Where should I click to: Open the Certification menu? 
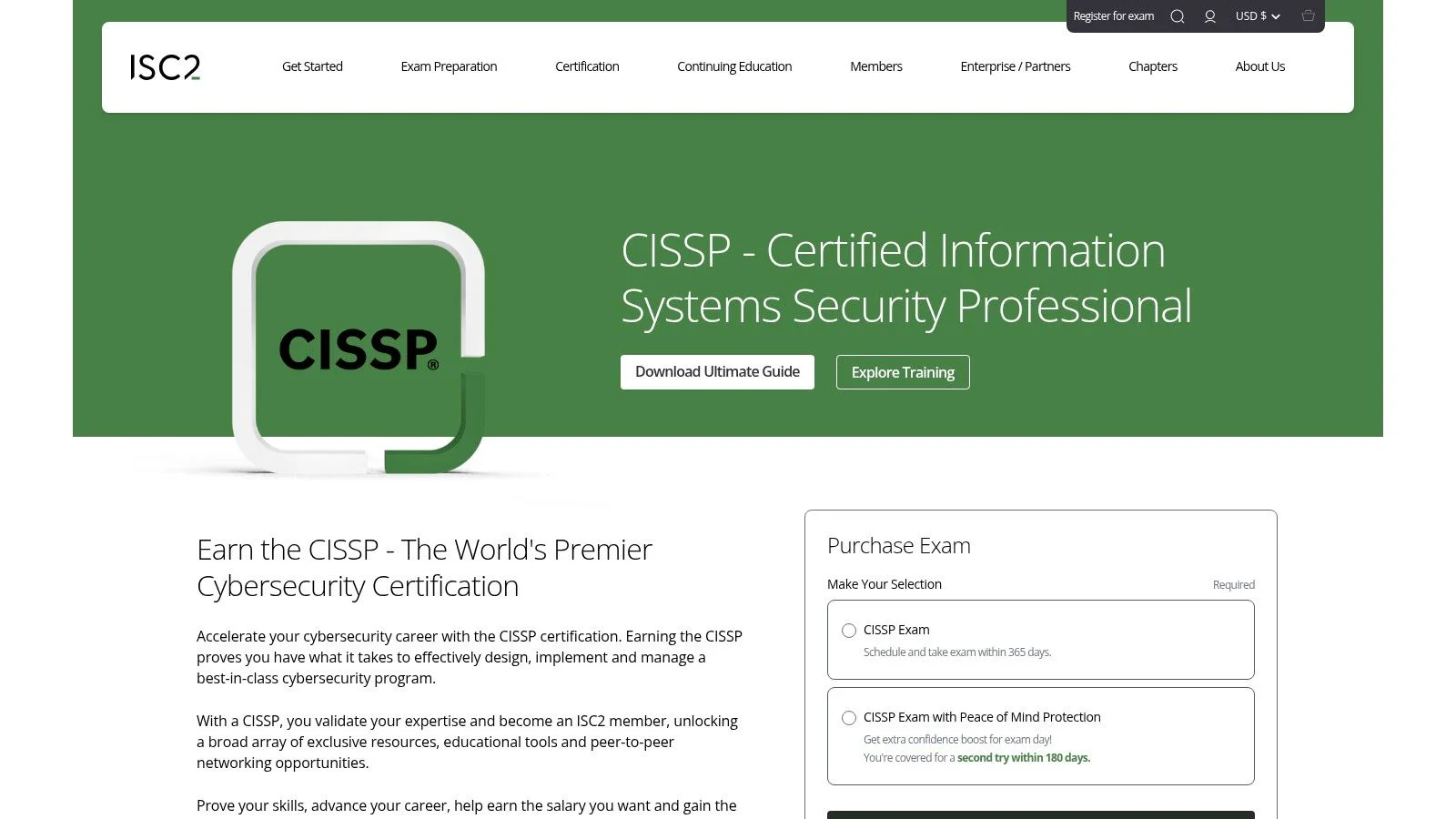(587, 66)
